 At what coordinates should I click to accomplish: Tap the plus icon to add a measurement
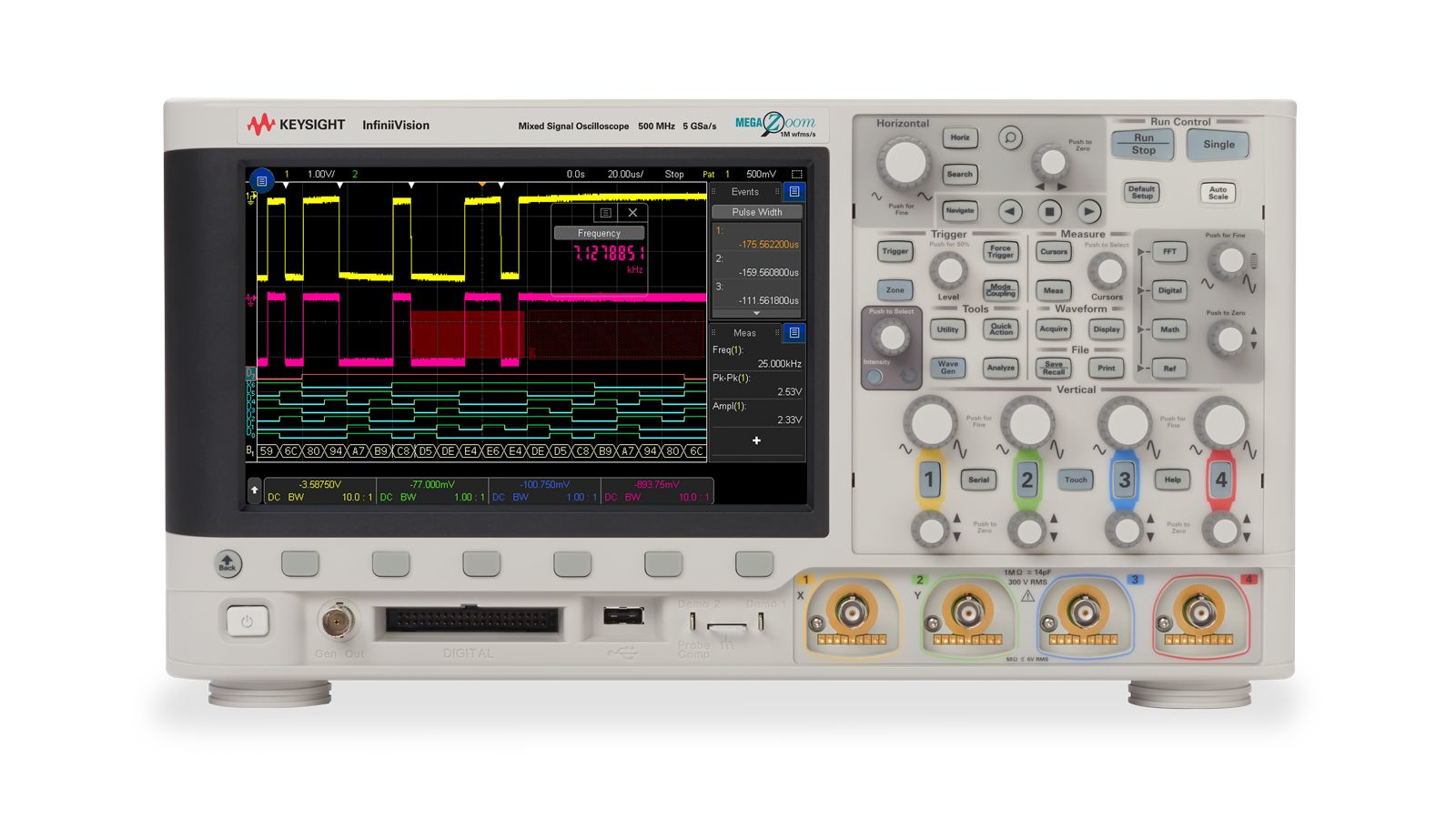click(x=756, y=440)
